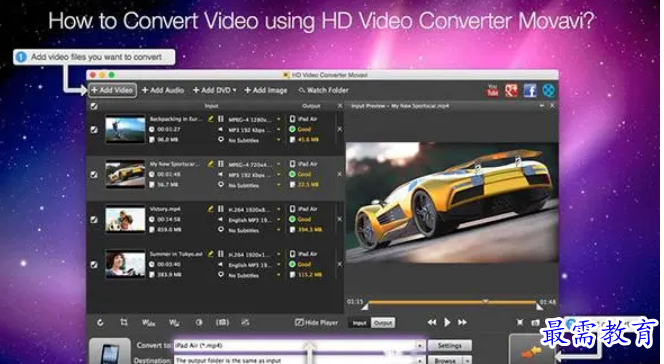Open subtitles dropdown for My New Sportscar
The image size is (664, 364).
[278, 185]
